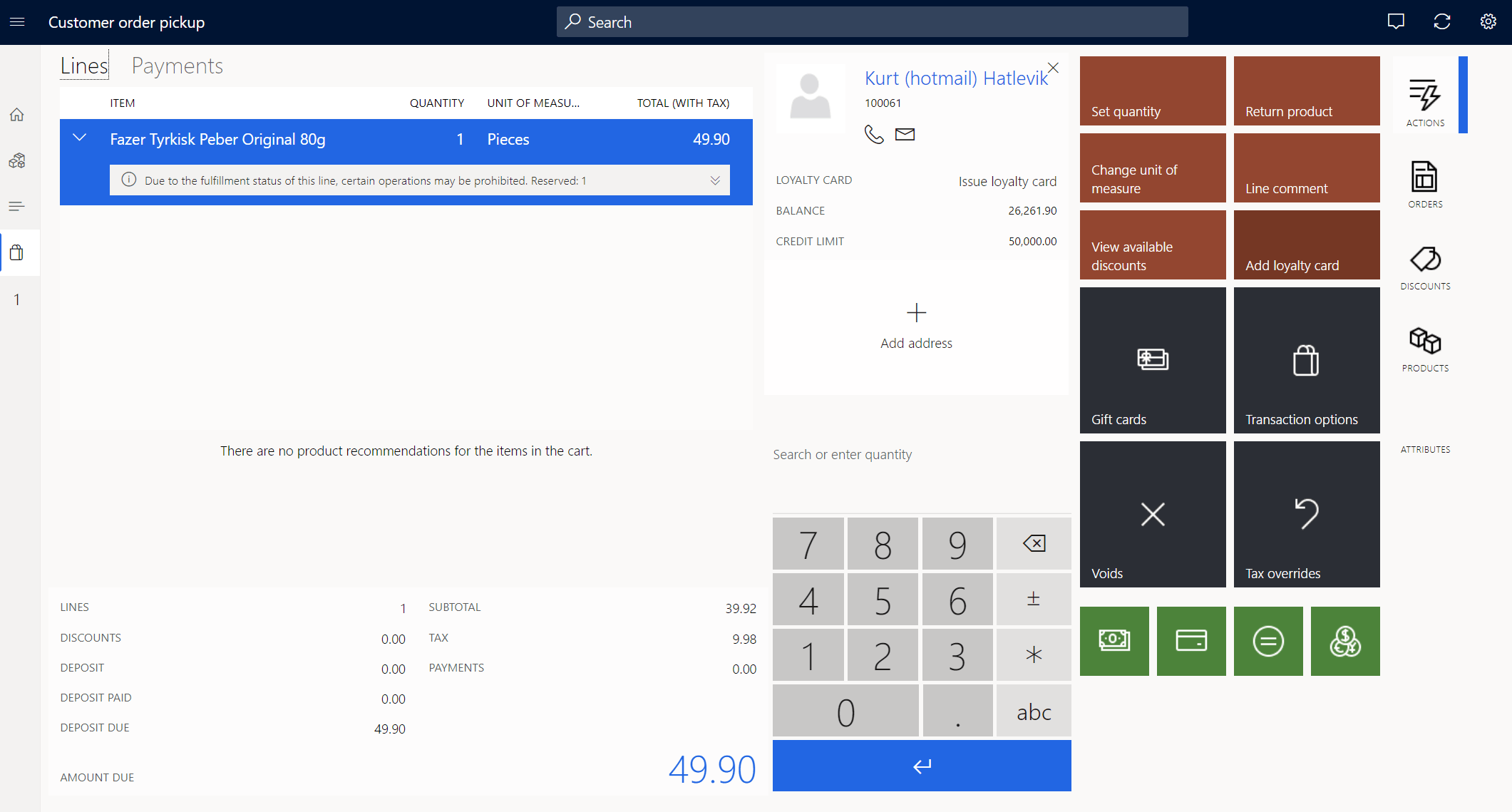Switch numpad to abc keyboard
Screen dimensions: 1512x812
point(1033,711)
